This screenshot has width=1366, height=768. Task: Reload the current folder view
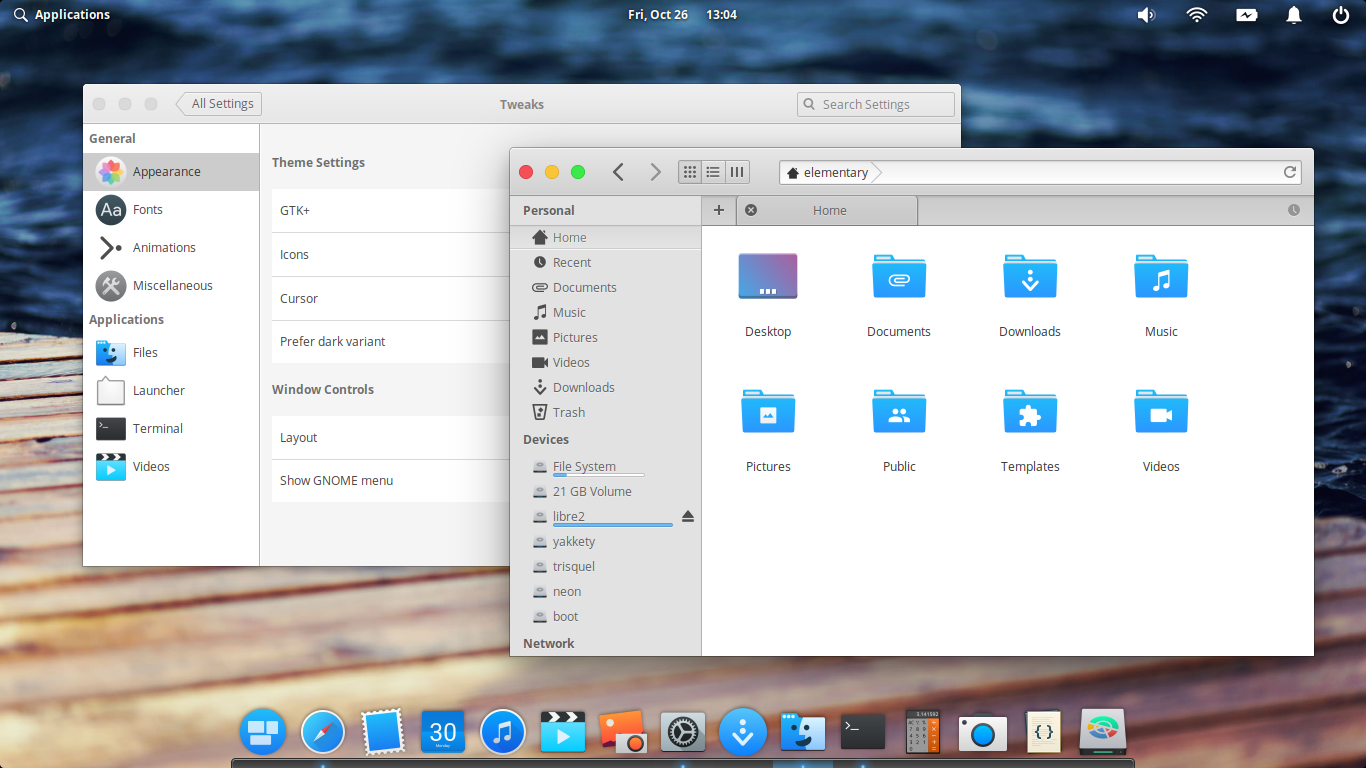pyautogui.click(x=1290, y=171)
